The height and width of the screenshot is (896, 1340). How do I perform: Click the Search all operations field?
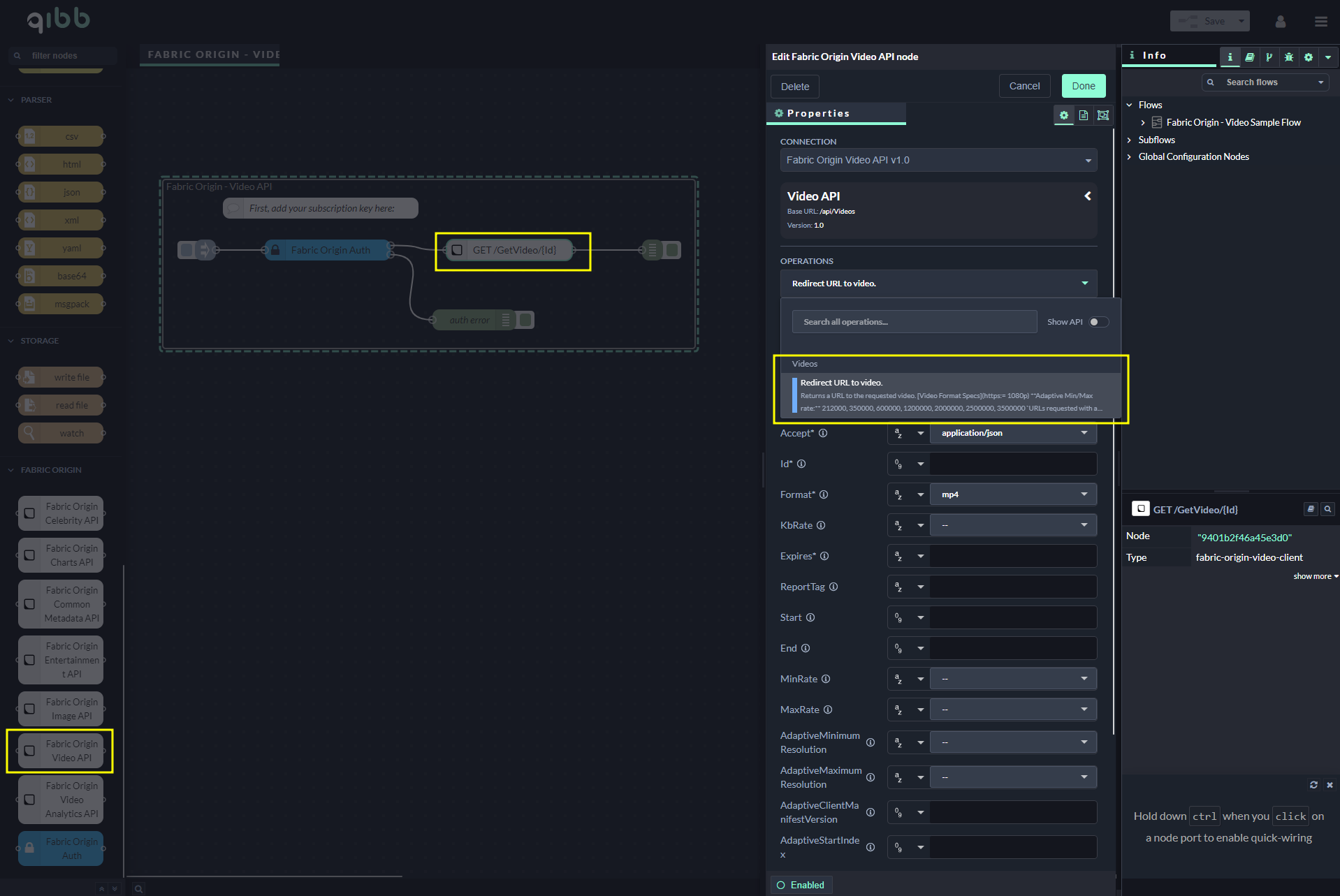tap(915, 322)
